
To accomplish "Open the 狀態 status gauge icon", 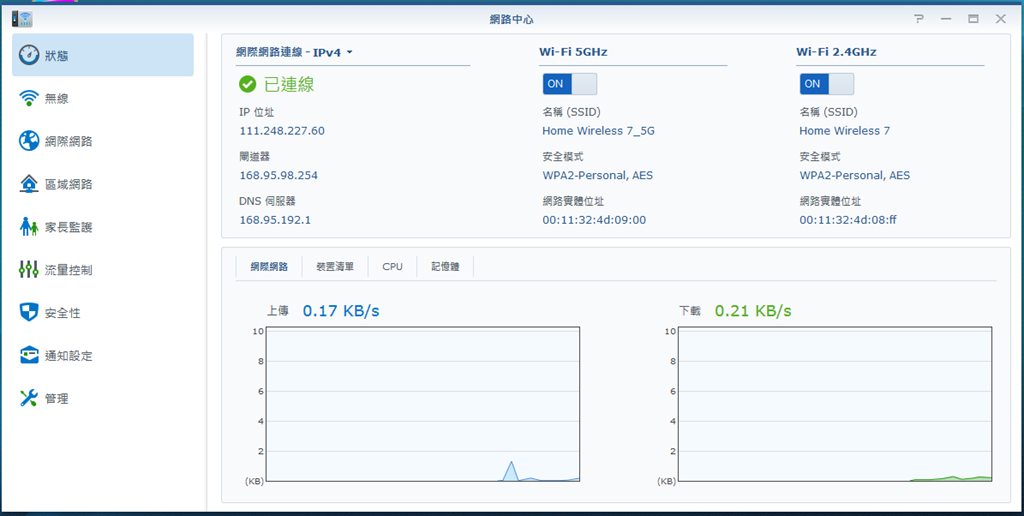I will coord(30,55).
